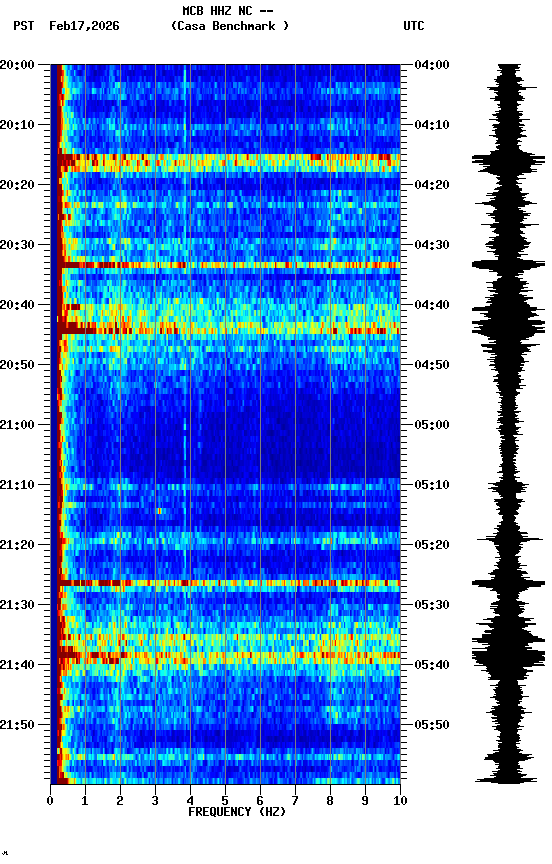This screenshot has height=864, width=552.
Task: Click the '05:30' UTC time label
Action: (432, 606)
